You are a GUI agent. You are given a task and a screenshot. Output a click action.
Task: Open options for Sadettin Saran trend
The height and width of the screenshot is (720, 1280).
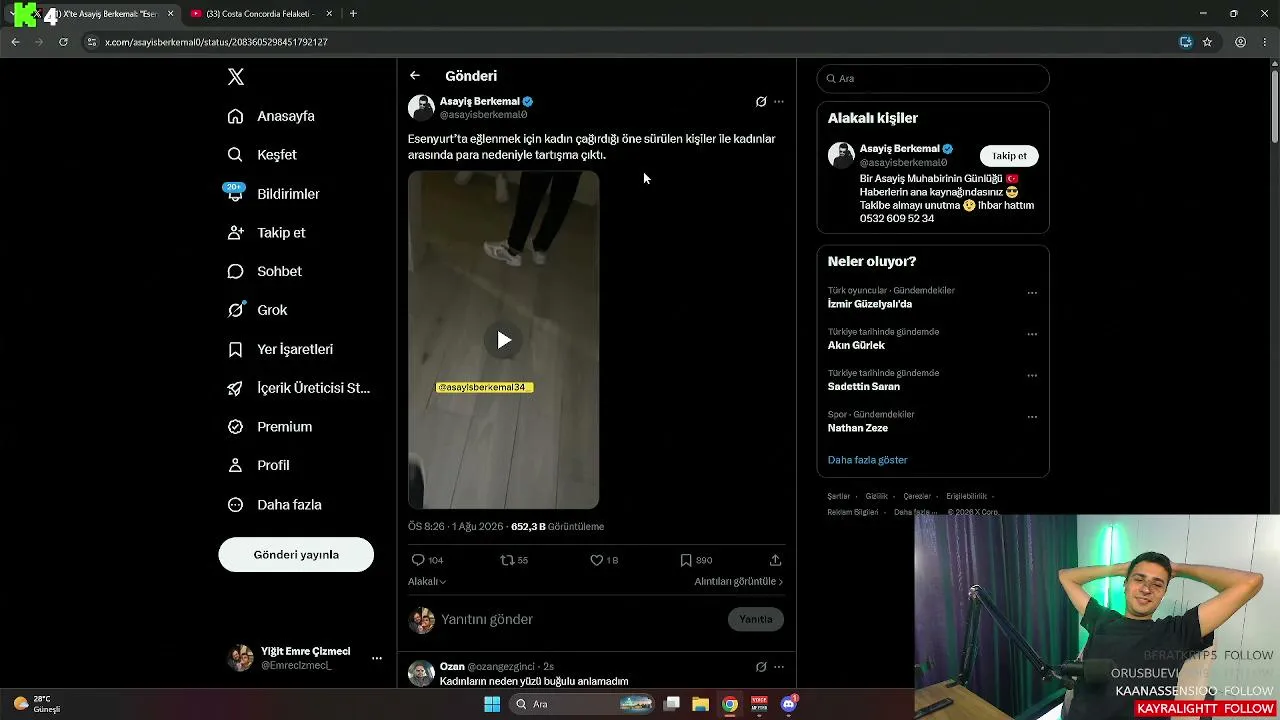coord(1032,376)
